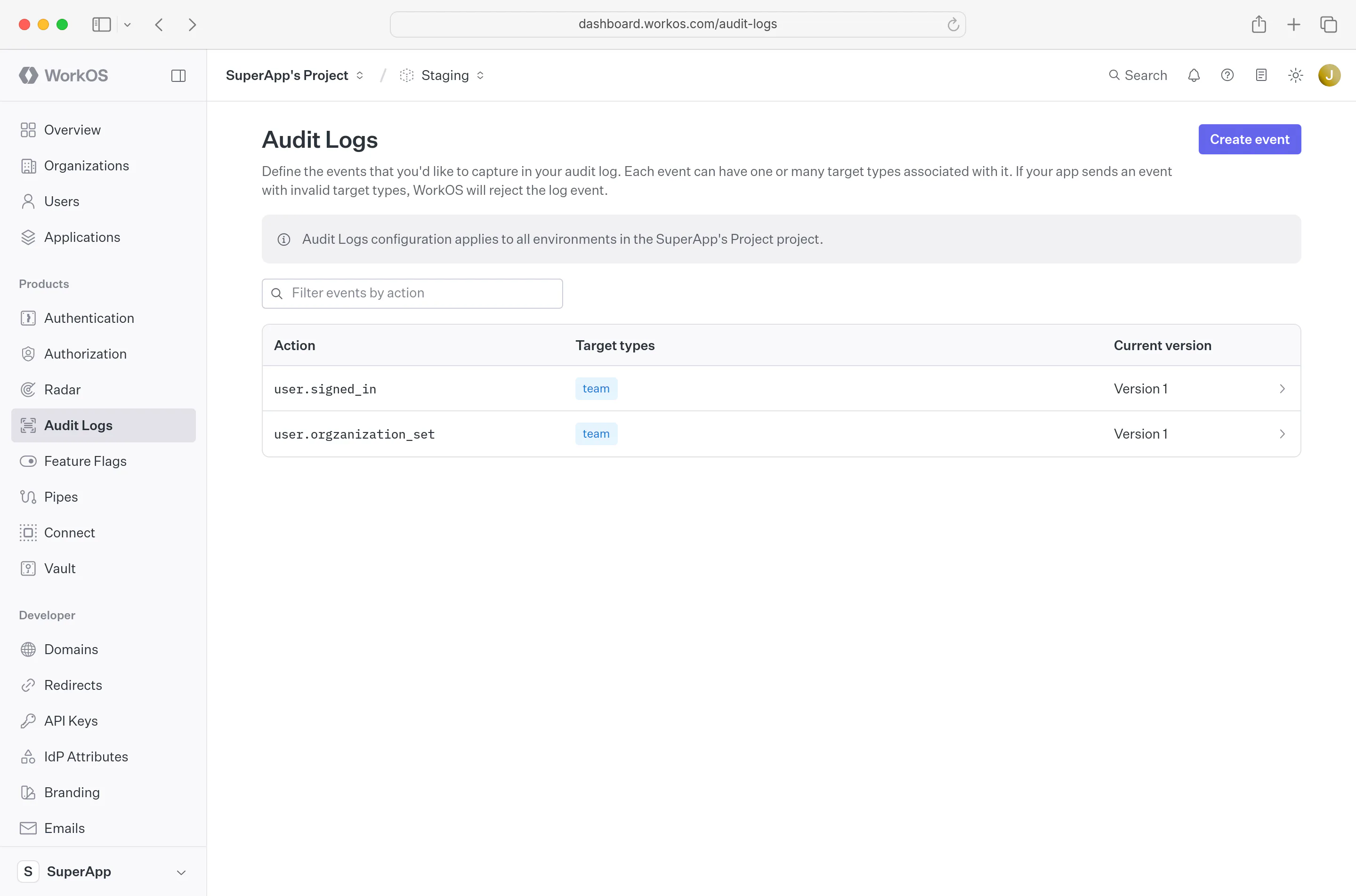Click the Users person icon
Image resolution: width=1356 pixels, height=896 pixels.
point(28,202)
